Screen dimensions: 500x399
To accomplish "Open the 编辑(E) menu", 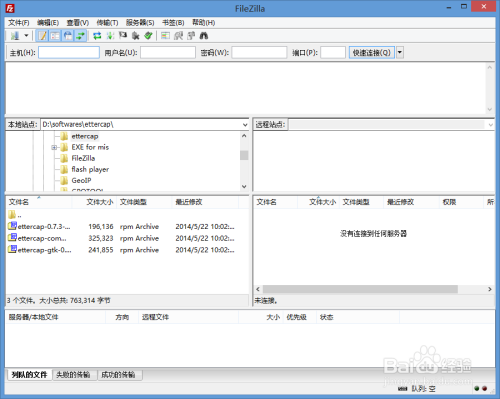I will pyautogui.click(x=48, y=23).
